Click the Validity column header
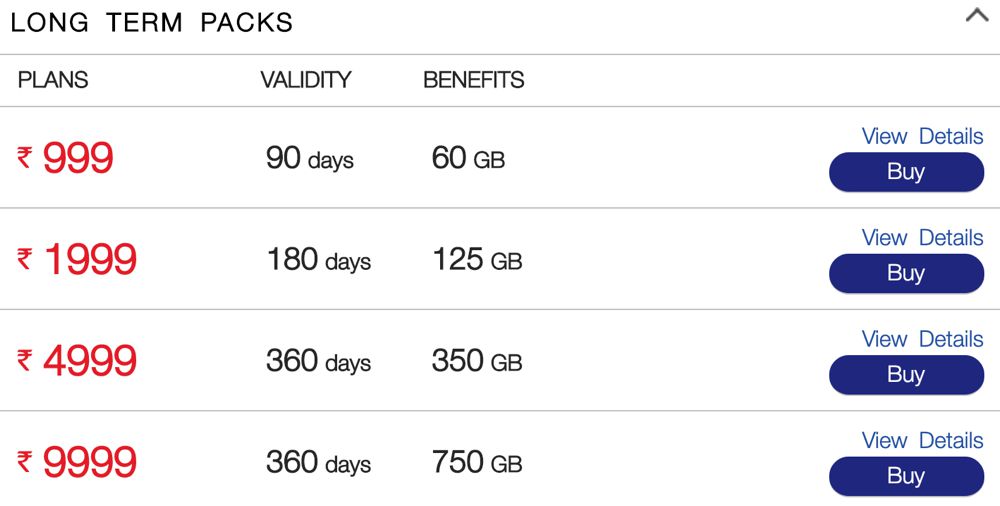 click(306, 80)
